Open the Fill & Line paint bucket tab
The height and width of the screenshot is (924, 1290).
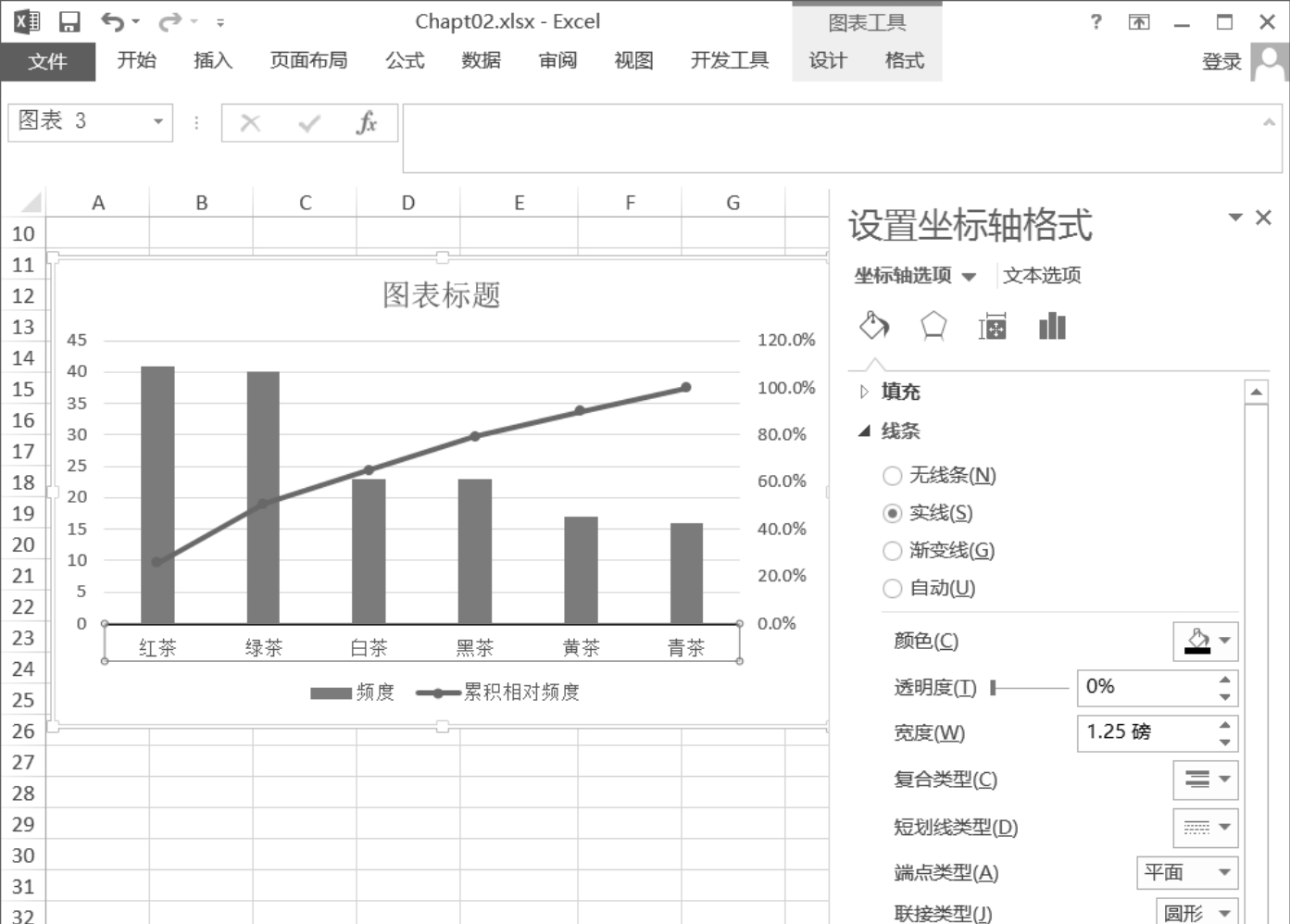[874, 326]
